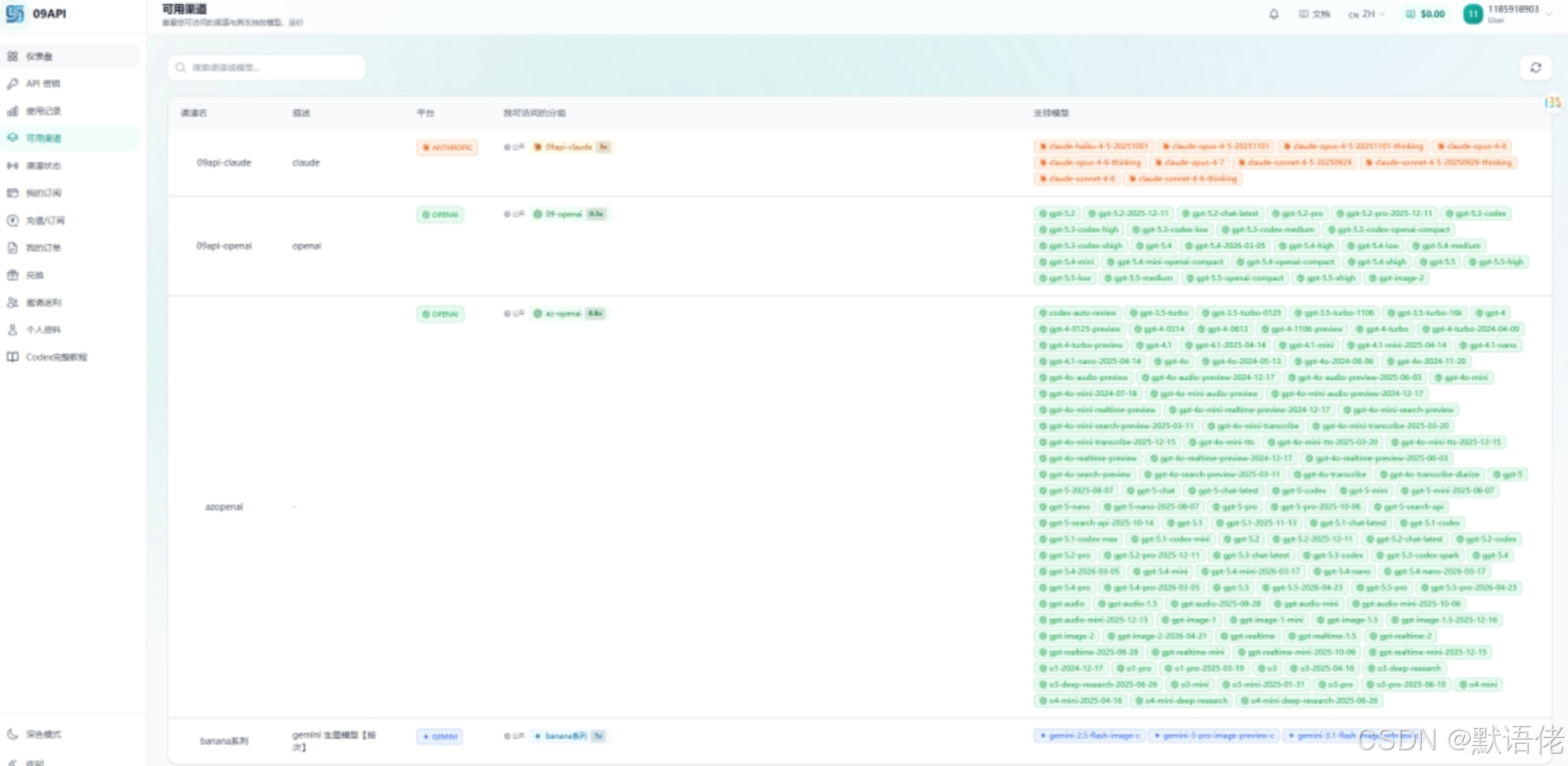Screen dimensions: 1568x766
Task: Click the gpt-image-2 tag in 09api-openai row
Action: 1397,278
